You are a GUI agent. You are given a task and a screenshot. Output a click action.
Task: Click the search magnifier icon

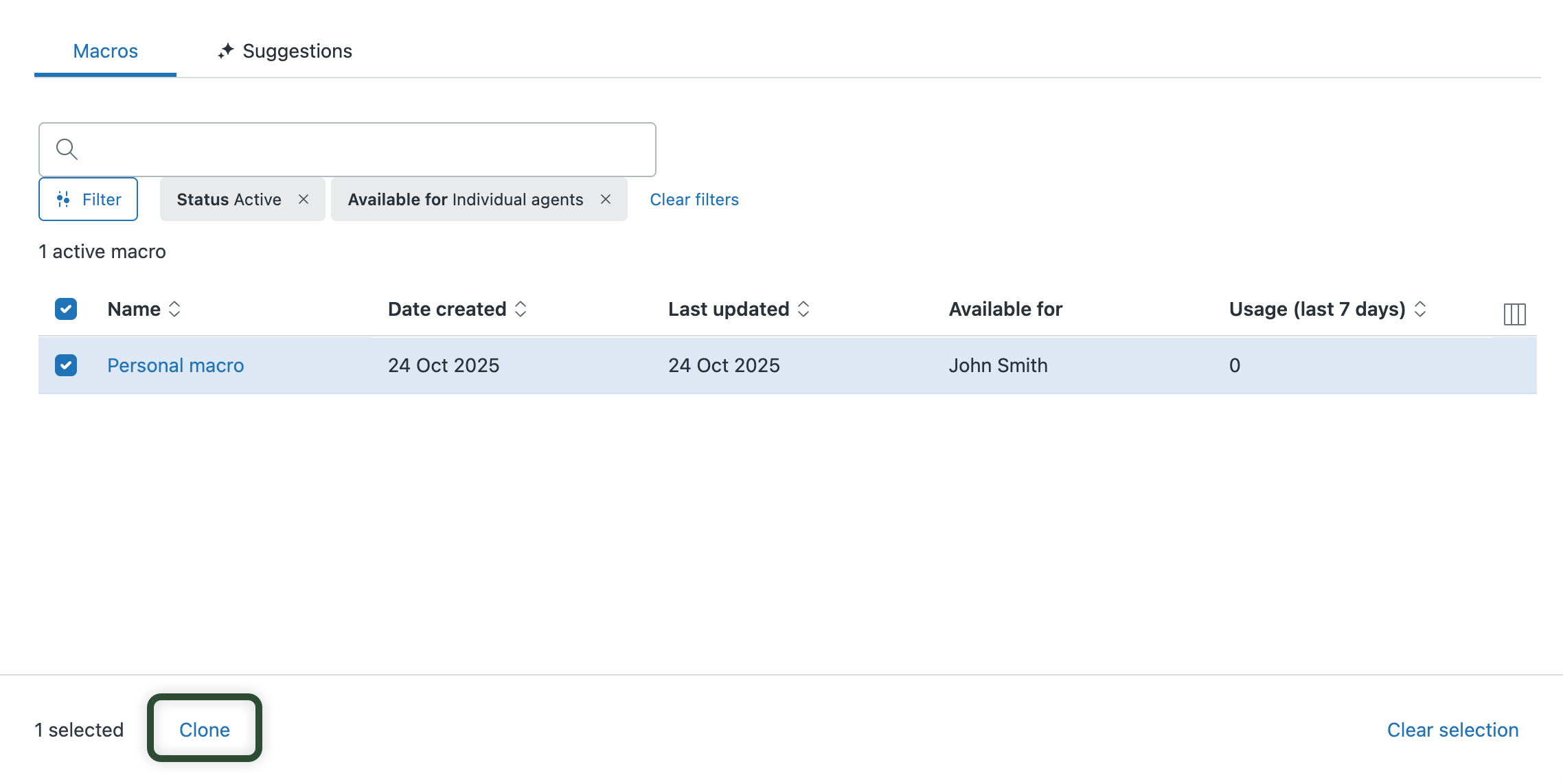click(67, 149)
